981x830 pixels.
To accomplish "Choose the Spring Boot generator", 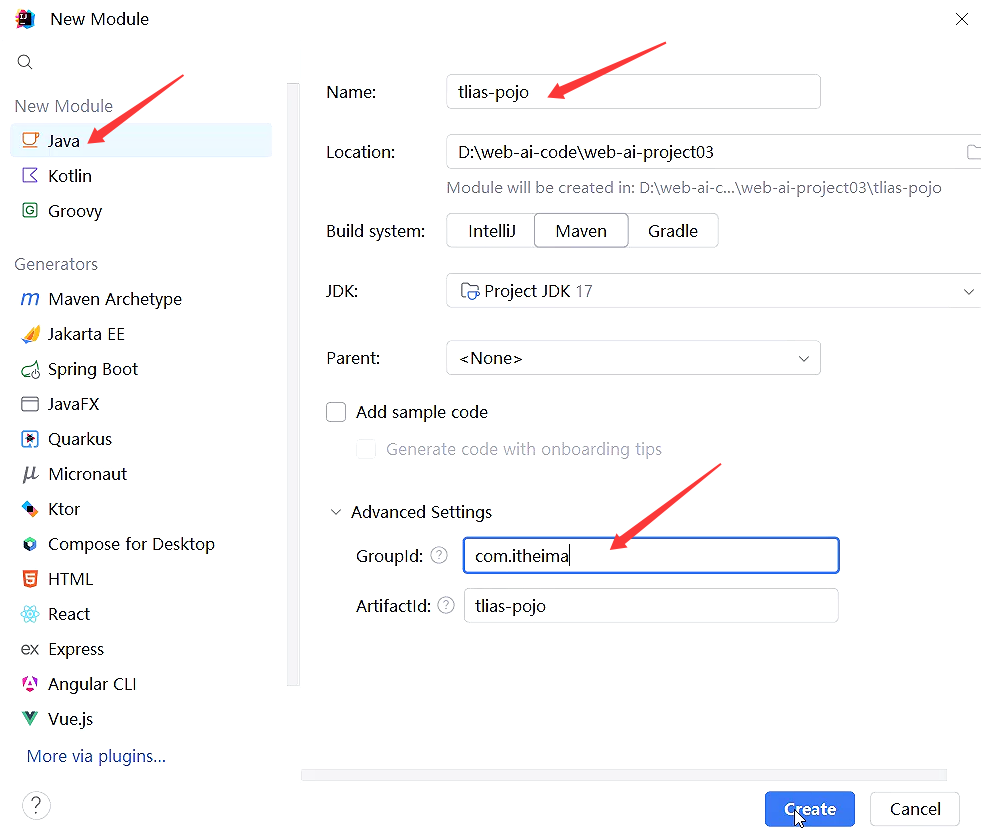I will 141,369.
